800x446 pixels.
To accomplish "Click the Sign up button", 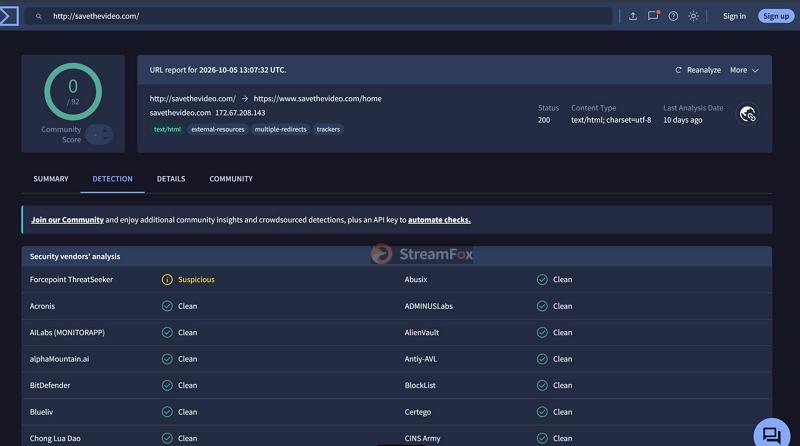I will (776, 16).
